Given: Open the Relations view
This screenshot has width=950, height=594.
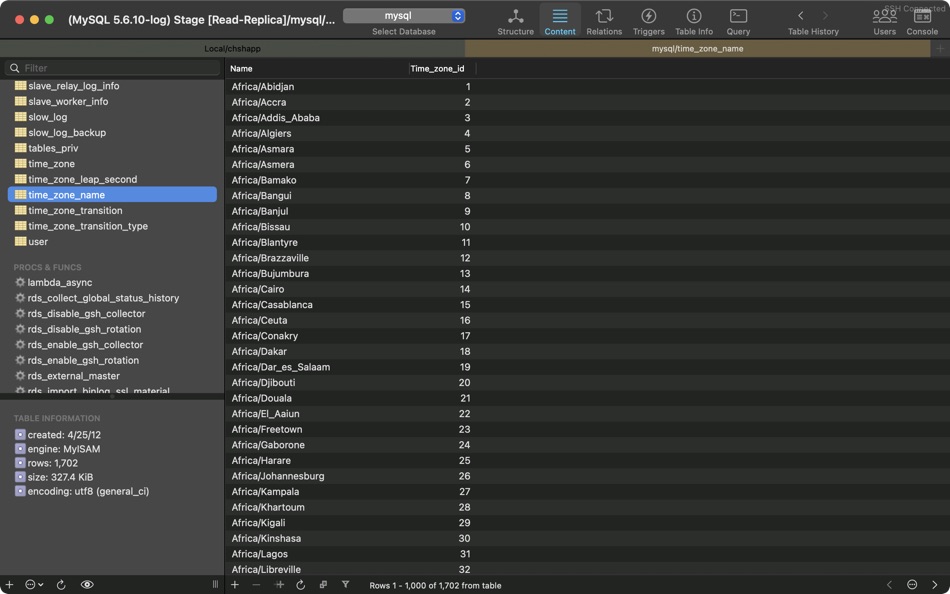Looking at the screenshot, I should 603,22.
